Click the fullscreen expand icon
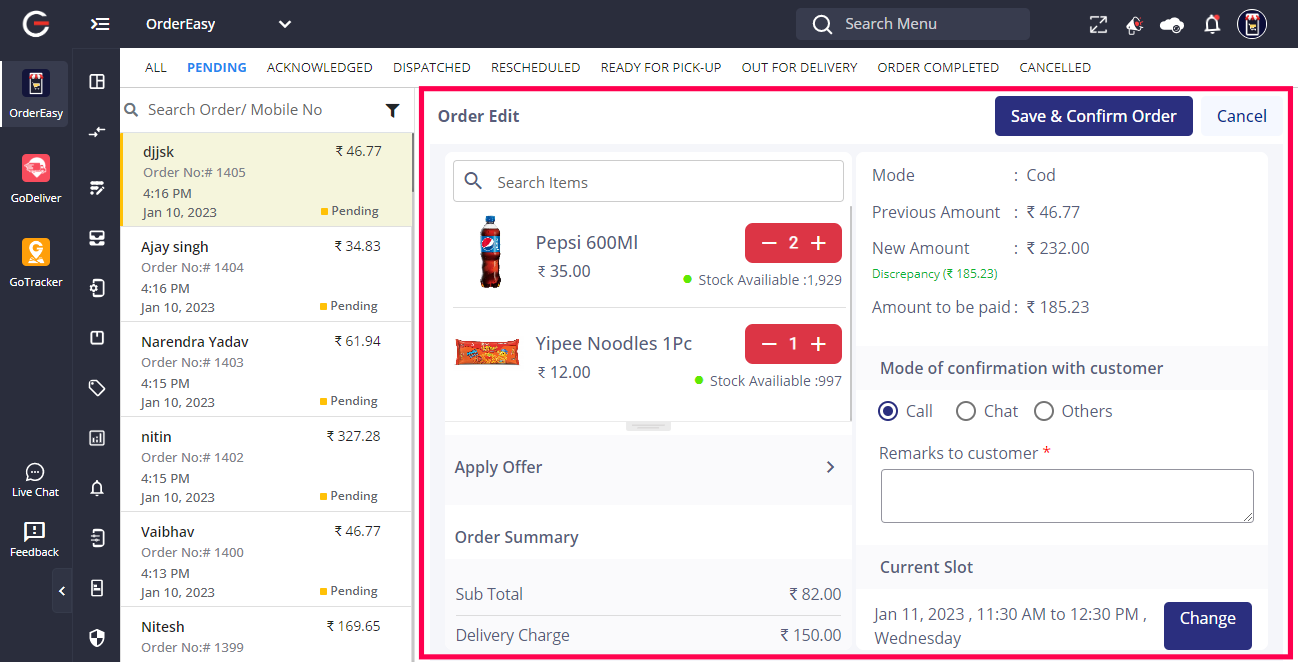 [x=1098, y=24]
